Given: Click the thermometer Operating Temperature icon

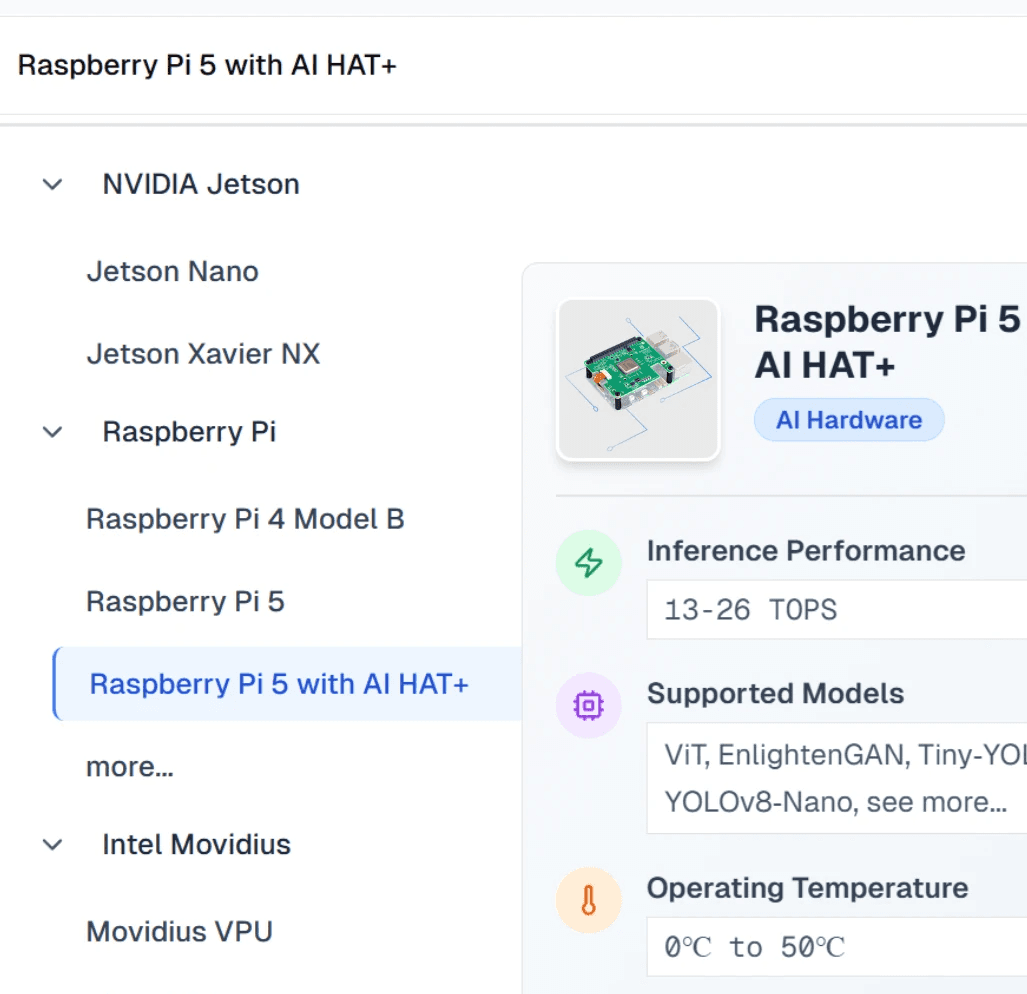Looking at the screenshot, I should [588, 900].
